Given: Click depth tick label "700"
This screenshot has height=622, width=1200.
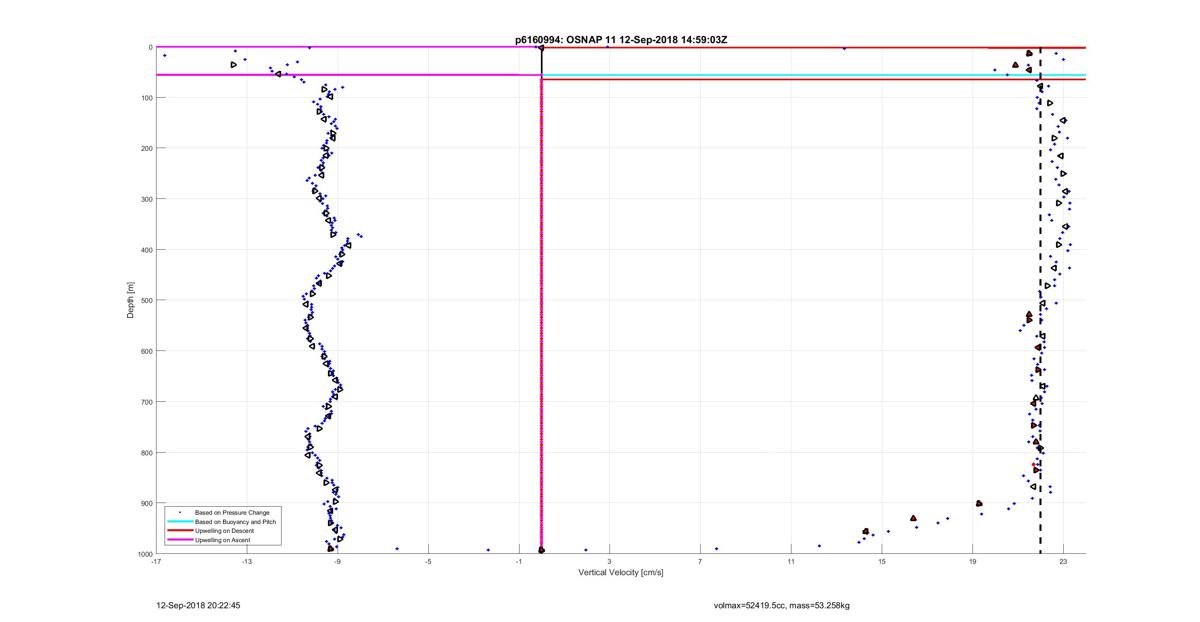Looking at the screenshot, I should 146,402.
